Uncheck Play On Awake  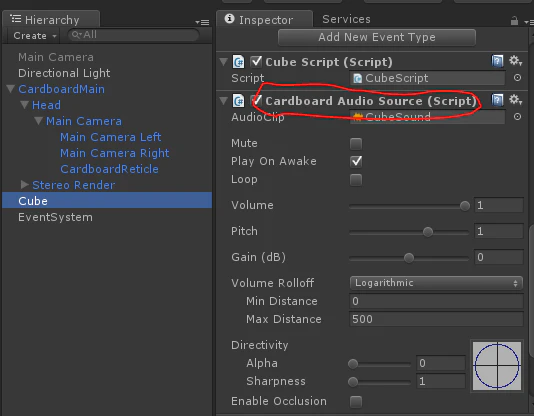click(x=356, y=161)
